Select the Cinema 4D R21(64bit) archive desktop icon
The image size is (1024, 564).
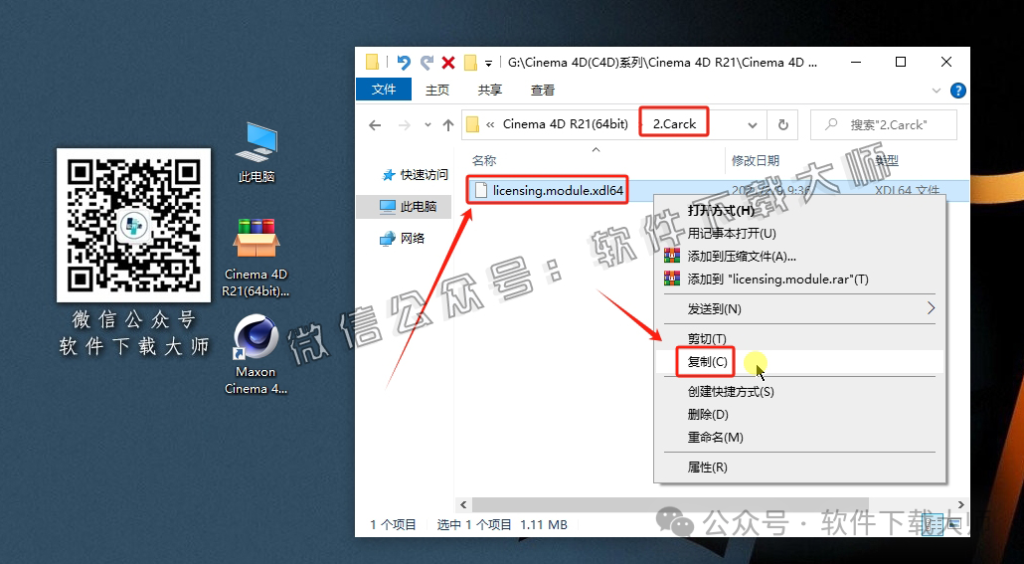click(x=256, y=257)
